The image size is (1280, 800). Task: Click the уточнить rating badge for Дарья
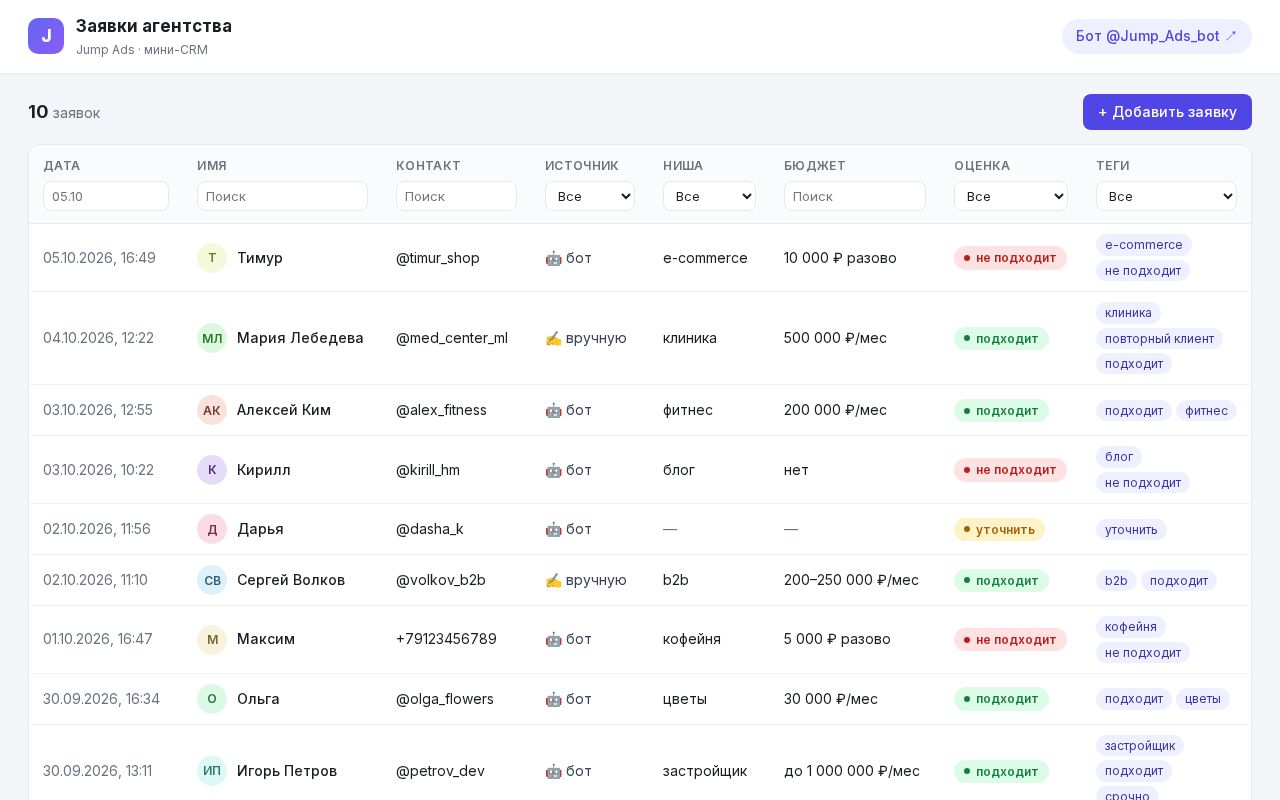[x=999, y=529]
